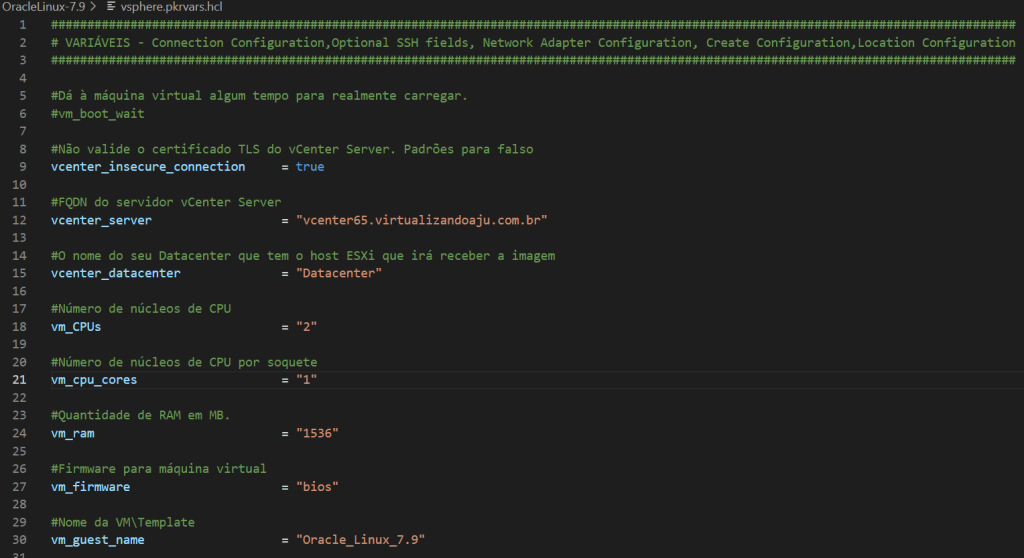
Task: Click the breadcrumb chevron separator after OracleLinux-7.9
Action: pos(93,7)
